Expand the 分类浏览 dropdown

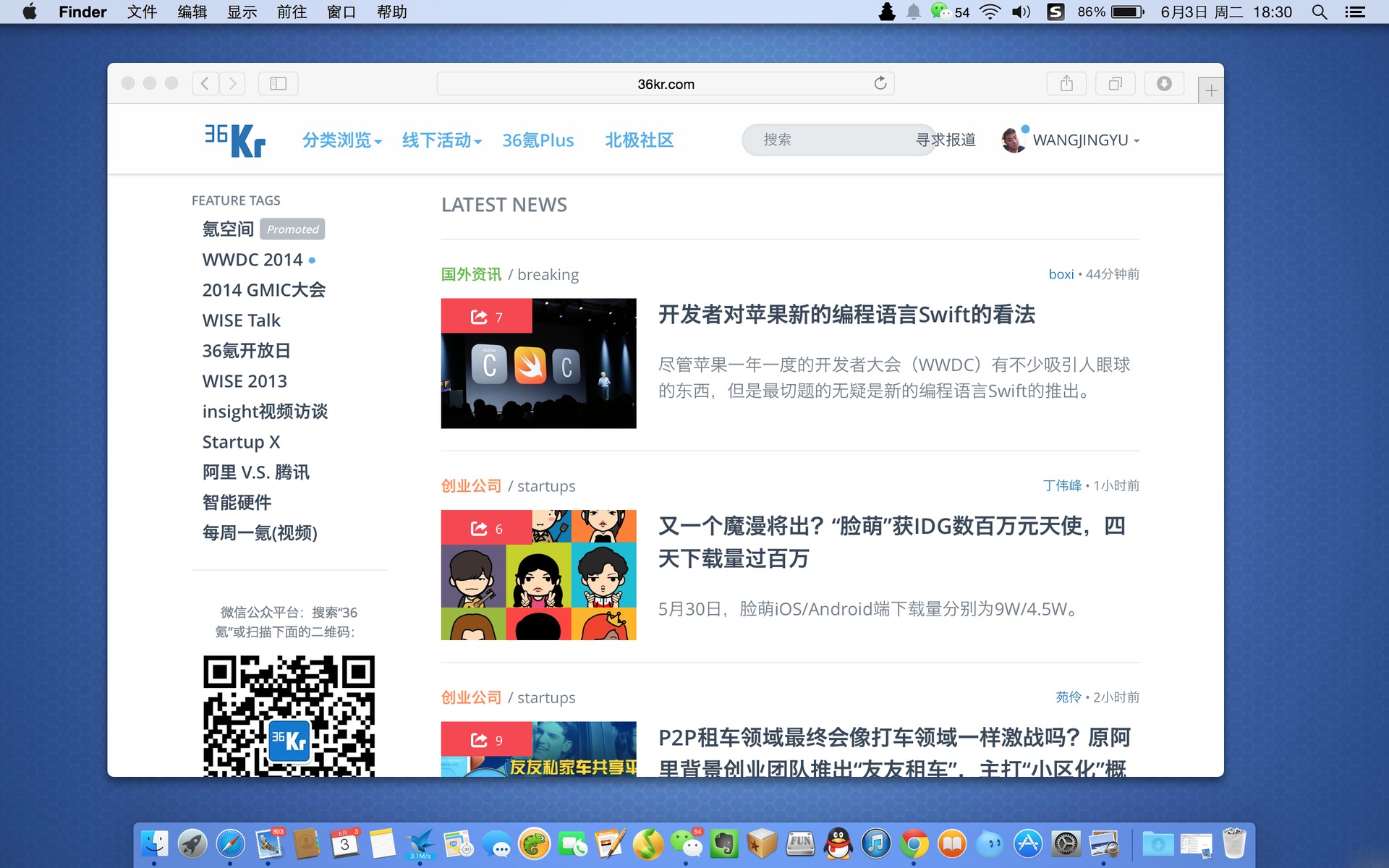point(341,140)
